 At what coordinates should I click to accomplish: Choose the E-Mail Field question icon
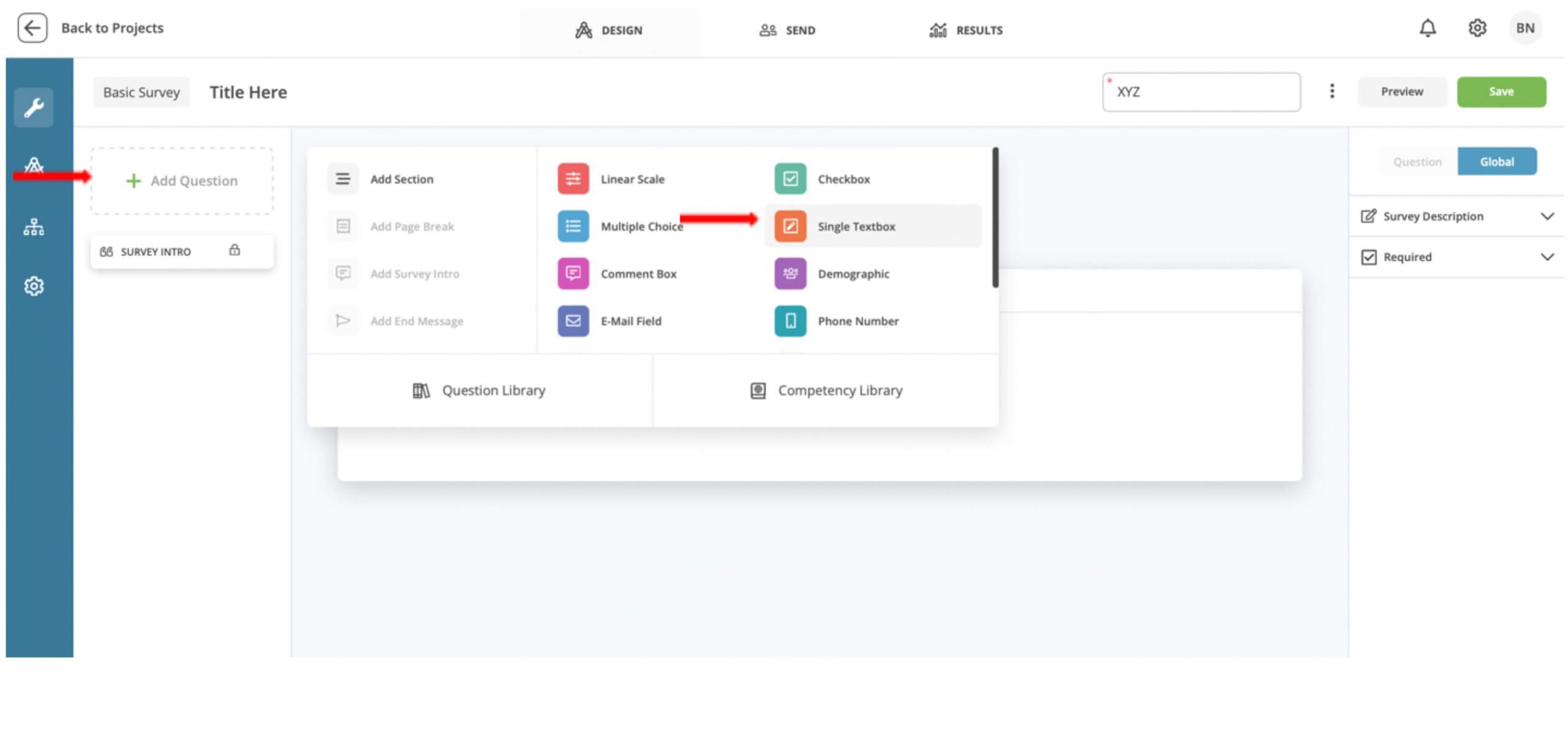[x=573, y=321]
